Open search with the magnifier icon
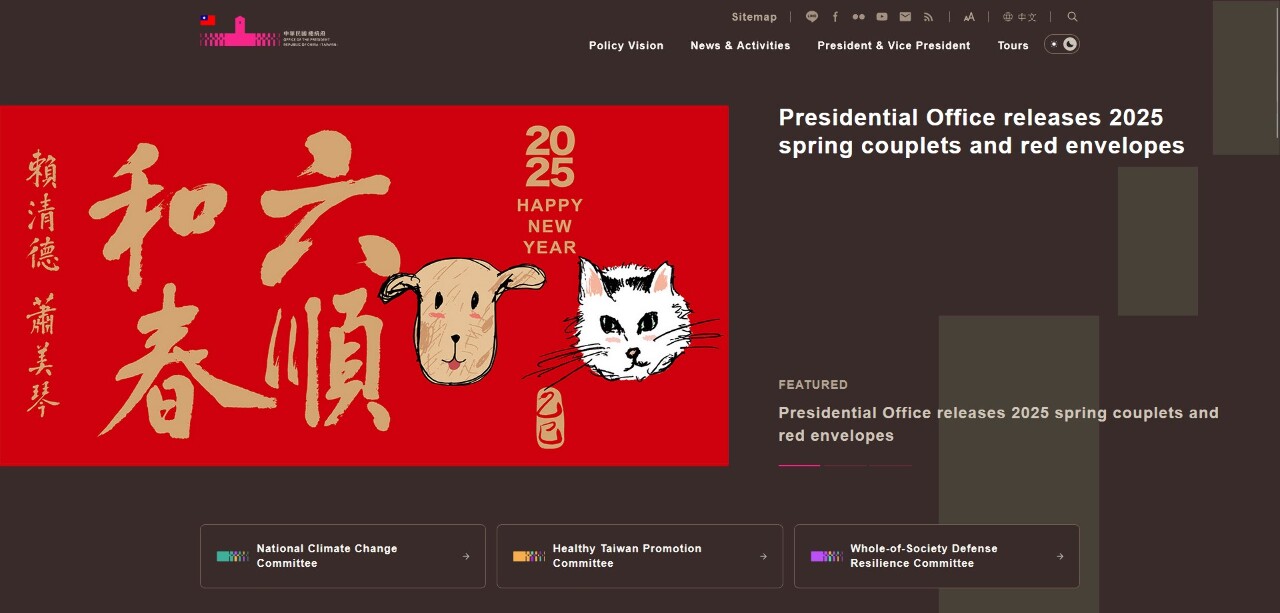The width and height of the screenshot is (1280, 613). [1072, 17]
